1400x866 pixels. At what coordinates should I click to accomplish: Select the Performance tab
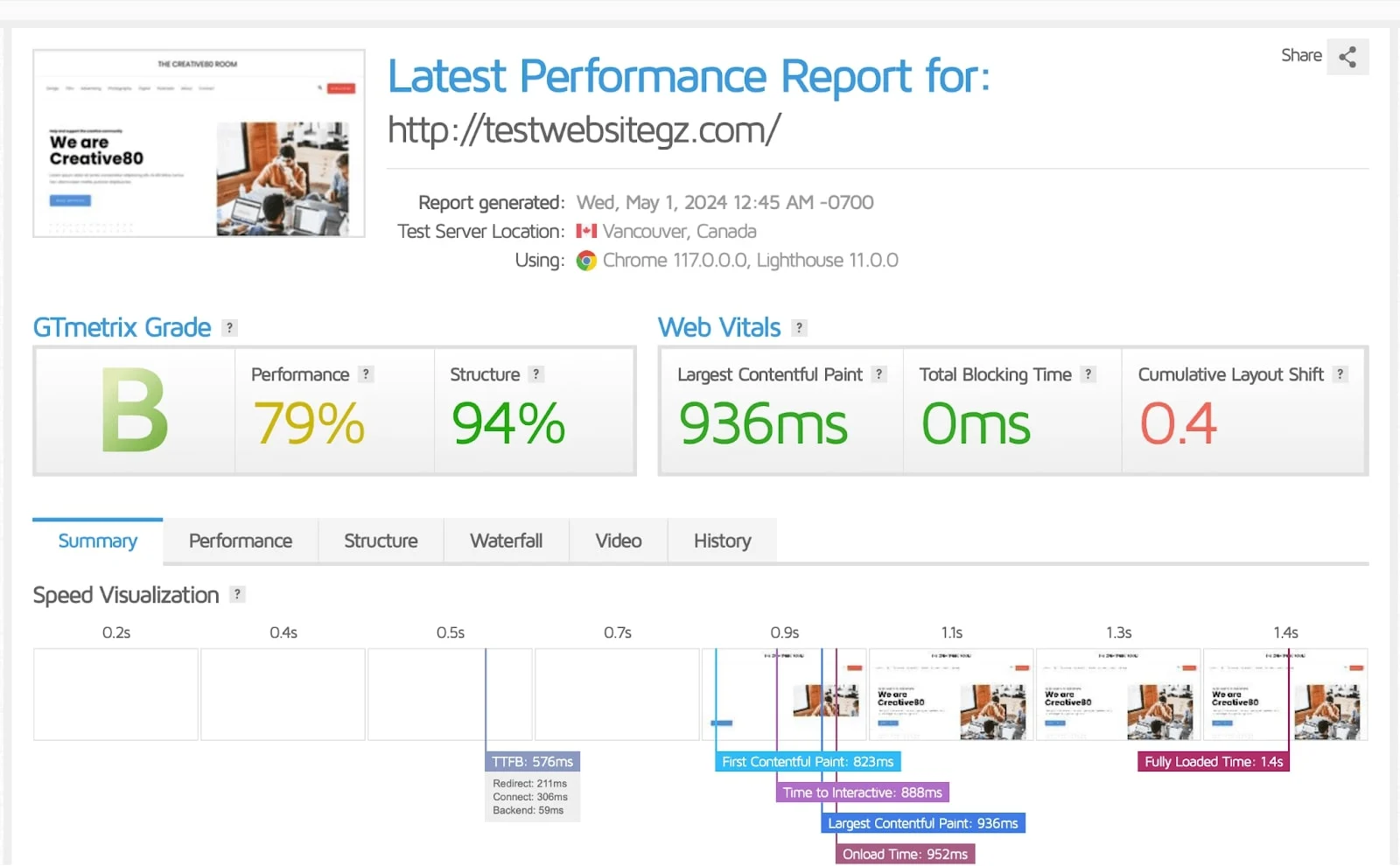click(240, 541)
